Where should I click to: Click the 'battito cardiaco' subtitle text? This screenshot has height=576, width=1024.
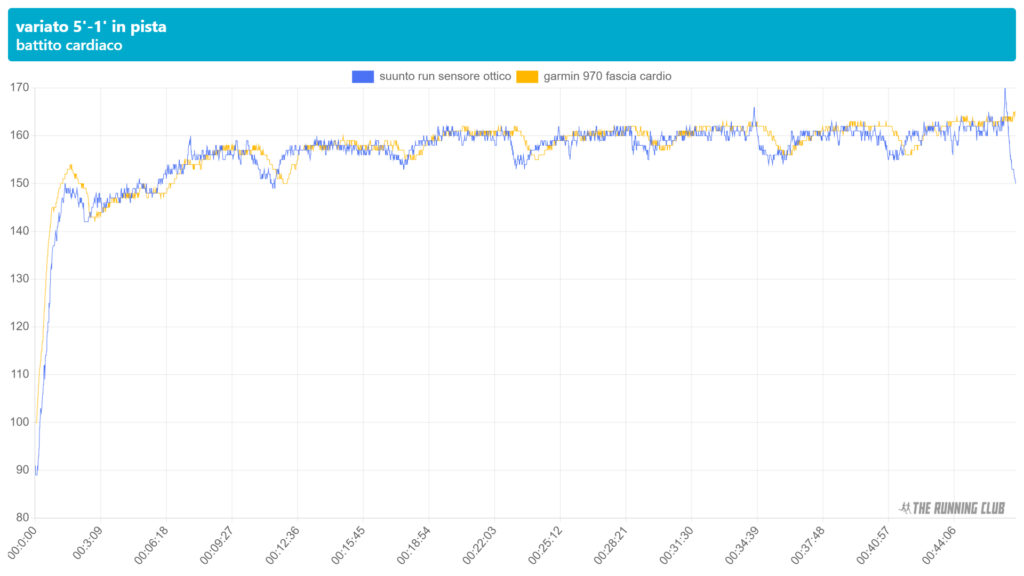pos(69,46)
